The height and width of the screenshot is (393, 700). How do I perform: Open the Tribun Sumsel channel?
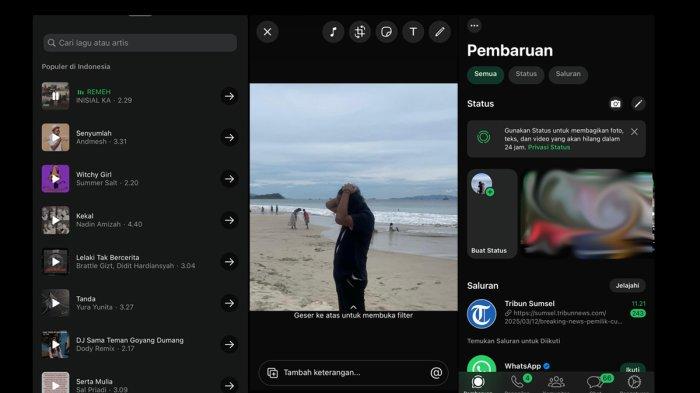pyautogui.click(x=556, y=313)
